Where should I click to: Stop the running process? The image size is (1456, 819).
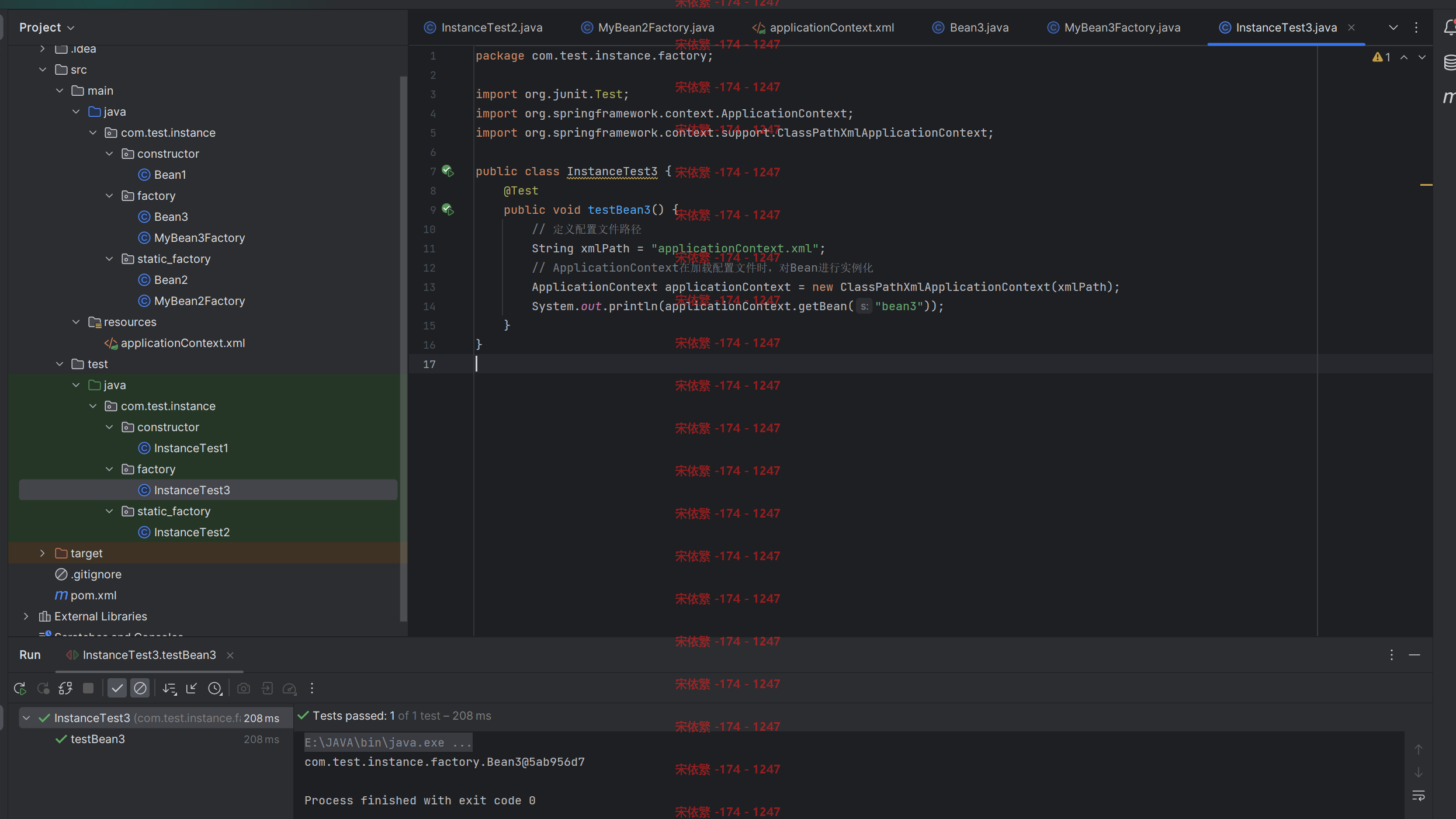pos(88,688)
